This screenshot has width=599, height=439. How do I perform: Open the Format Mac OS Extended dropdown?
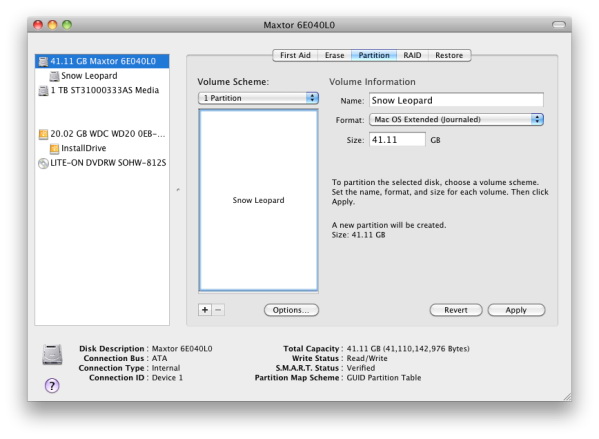(456, 120)
